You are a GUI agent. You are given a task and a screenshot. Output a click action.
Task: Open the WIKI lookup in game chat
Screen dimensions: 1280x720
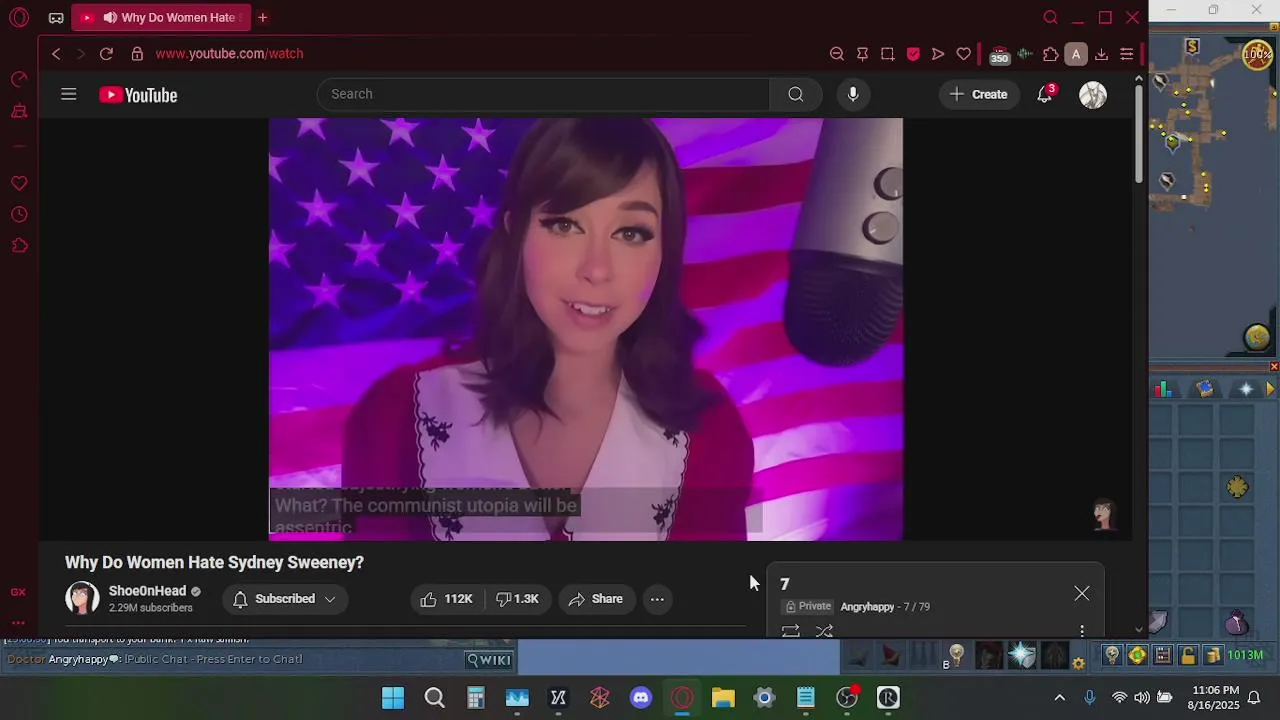490,659
